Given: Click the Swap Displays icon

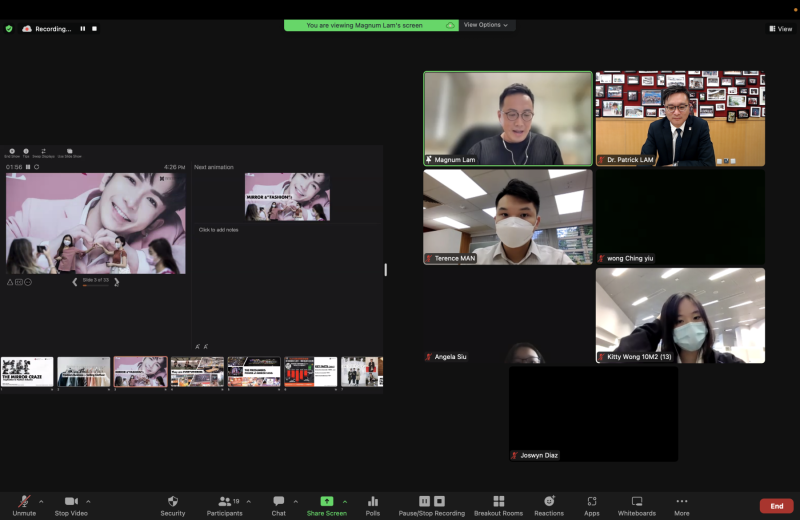Looking at the screenshot, I should tap(43, 153).
